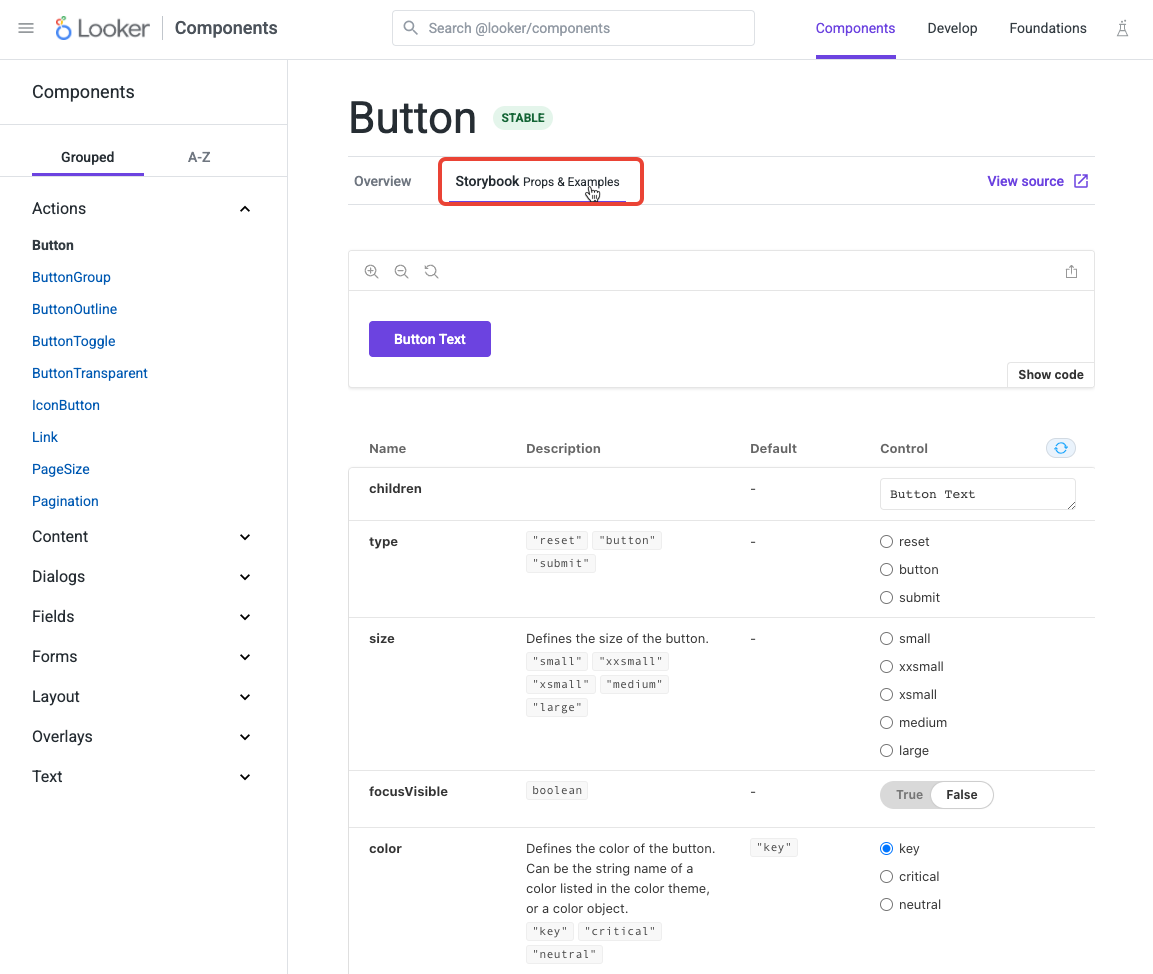
Task: Switch to A-Z component listing tab
Action: (x=199, y=157)
